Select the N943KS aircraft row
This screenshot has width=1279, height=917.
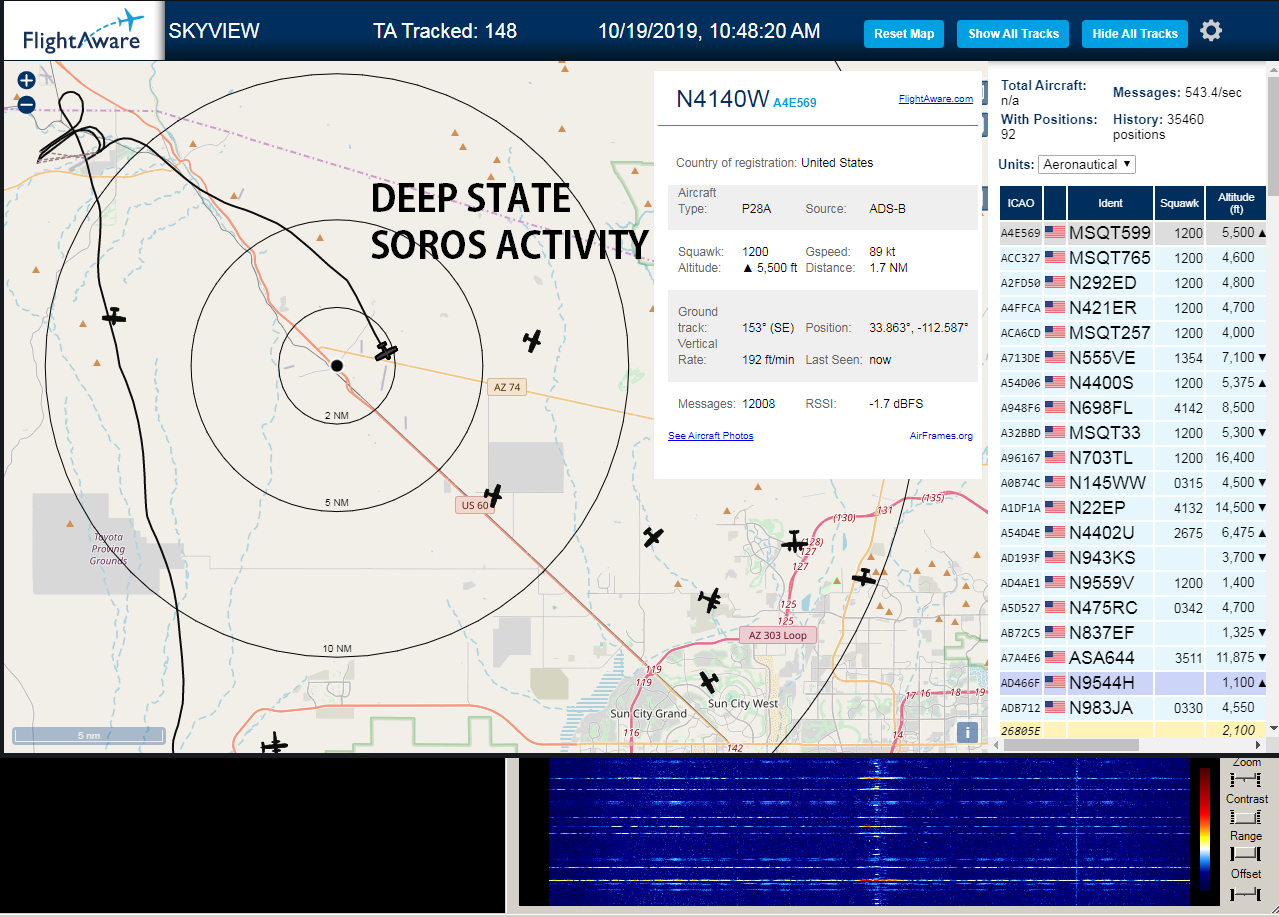click(1134, 558)
